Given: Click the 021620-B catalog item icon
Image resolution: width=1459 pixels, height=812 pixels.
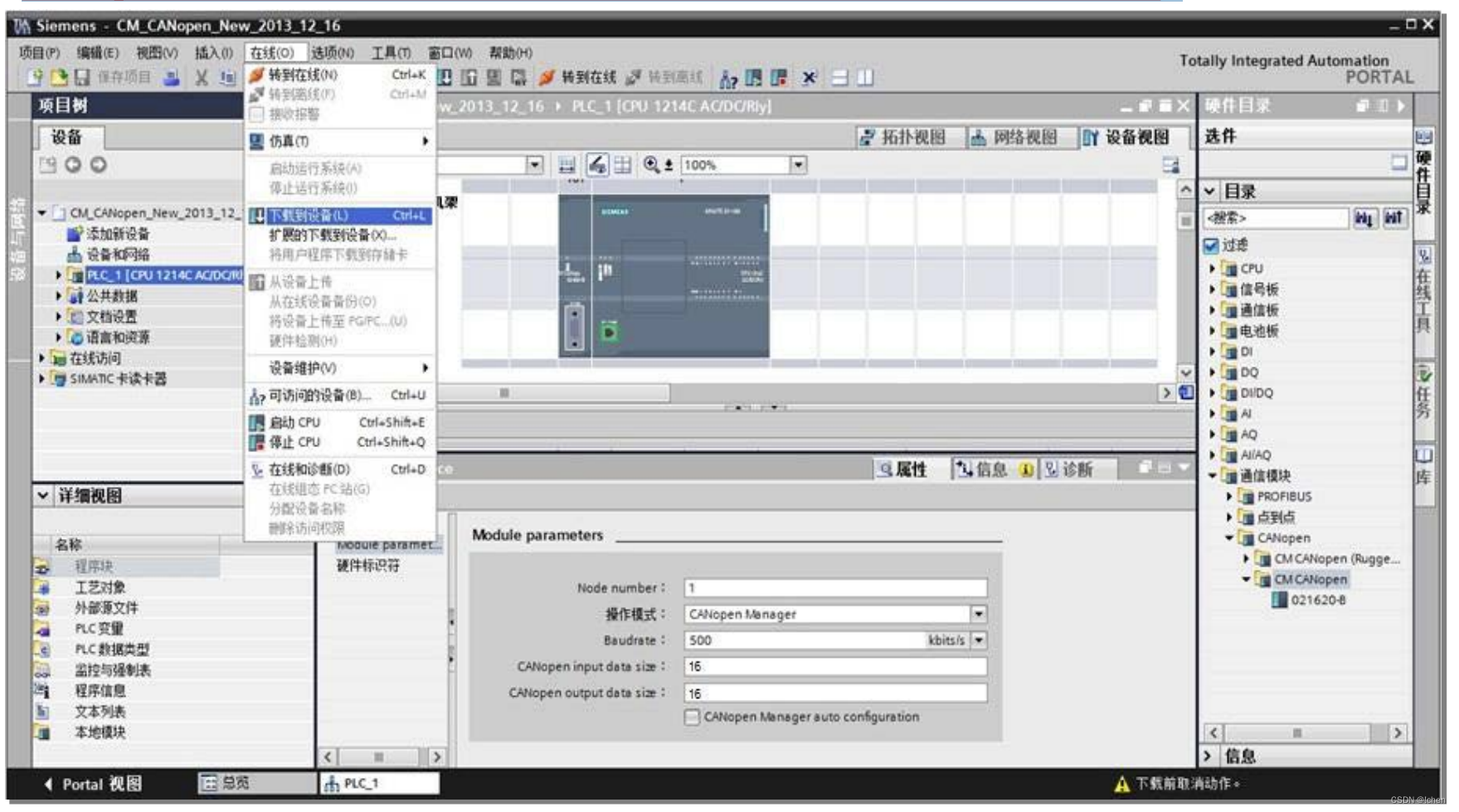Looking at the screenshot, I should tap(1280, 600).
